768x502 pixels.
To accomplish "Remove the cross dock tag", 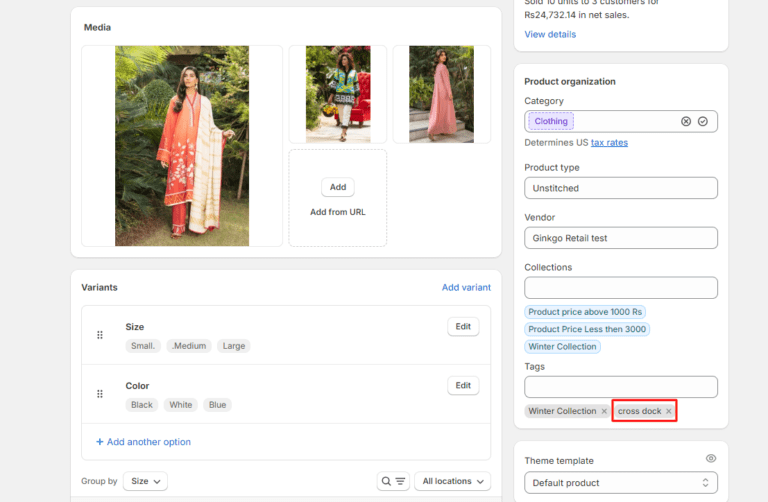I will coord(669,411).
